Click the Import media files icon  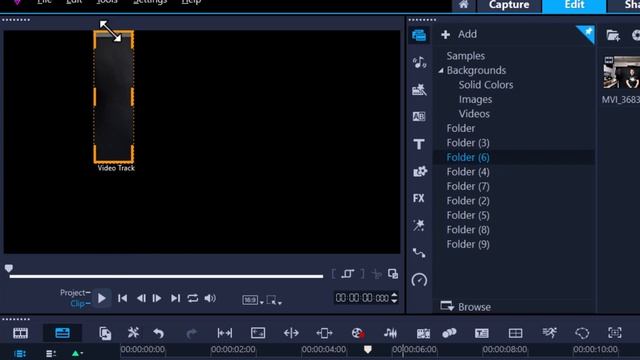coord(613,36)
